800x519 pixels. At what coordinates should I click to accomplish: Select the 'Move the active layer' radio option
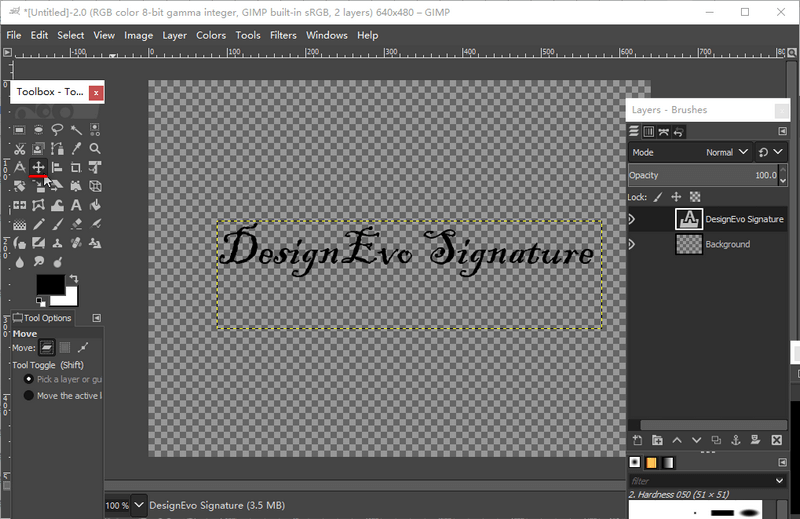28,396
